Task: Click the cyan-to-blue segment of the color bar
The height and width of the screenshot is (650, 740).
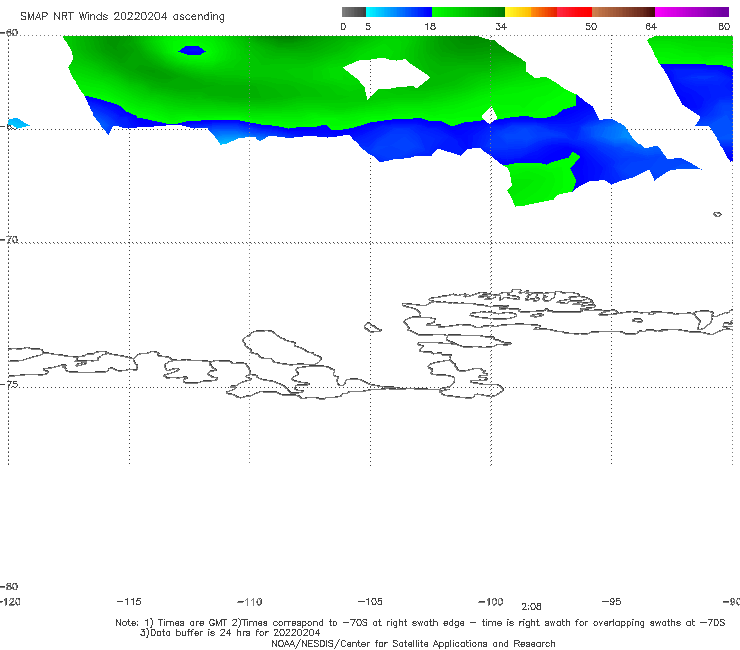Action: pyautogui.click(x=399, y=12)
